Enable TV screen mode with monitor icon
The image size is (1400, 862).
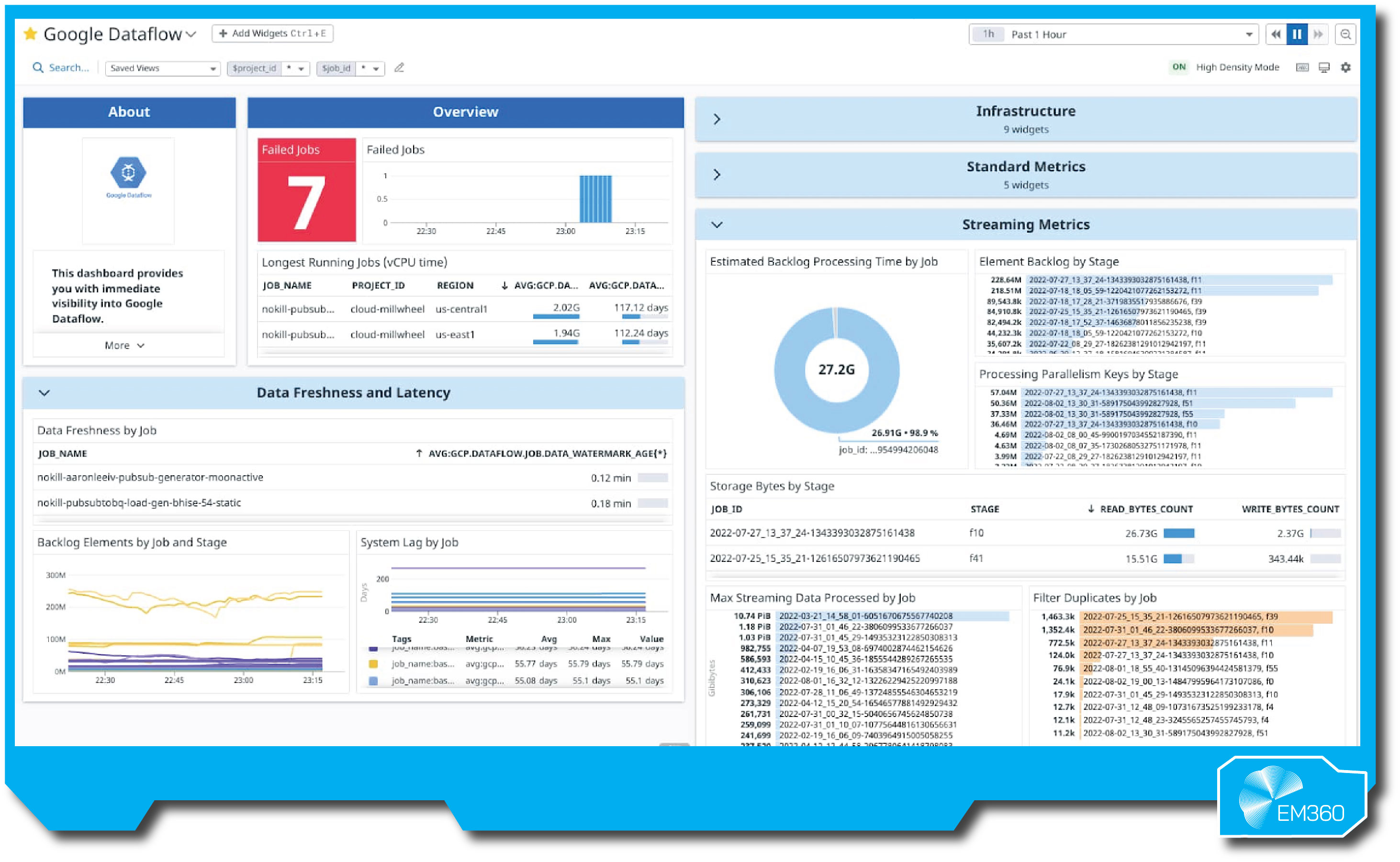pyautogui.click(x=1323, y=67)
